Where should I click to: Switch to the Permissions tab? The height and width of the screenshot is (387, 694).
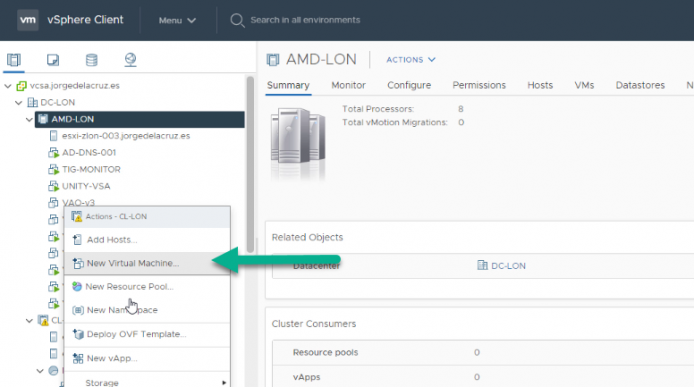pyautogui.click(x=479, y=85)
